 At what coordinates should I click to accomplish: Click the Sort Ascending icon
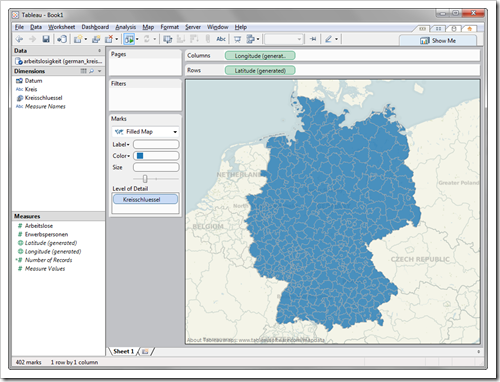pos(181,39)
